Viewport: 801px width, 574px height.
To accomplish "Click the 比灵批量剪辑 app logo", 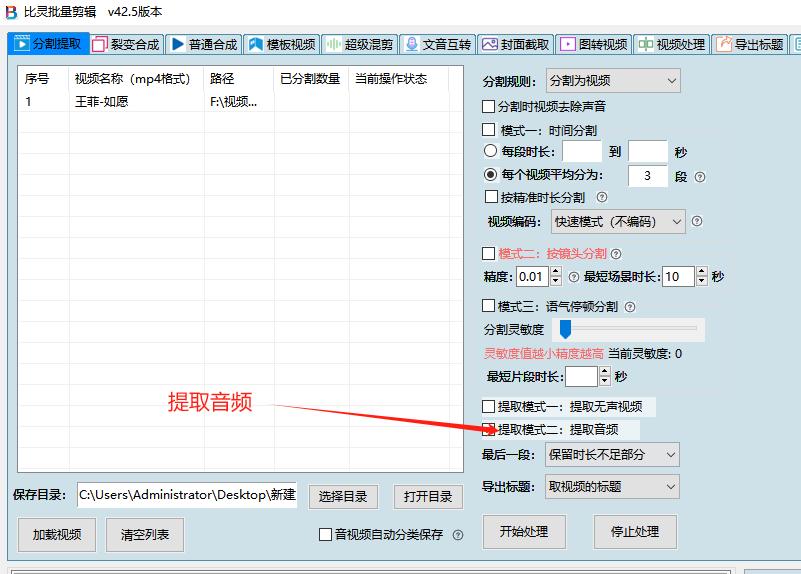I will (11, 12).
